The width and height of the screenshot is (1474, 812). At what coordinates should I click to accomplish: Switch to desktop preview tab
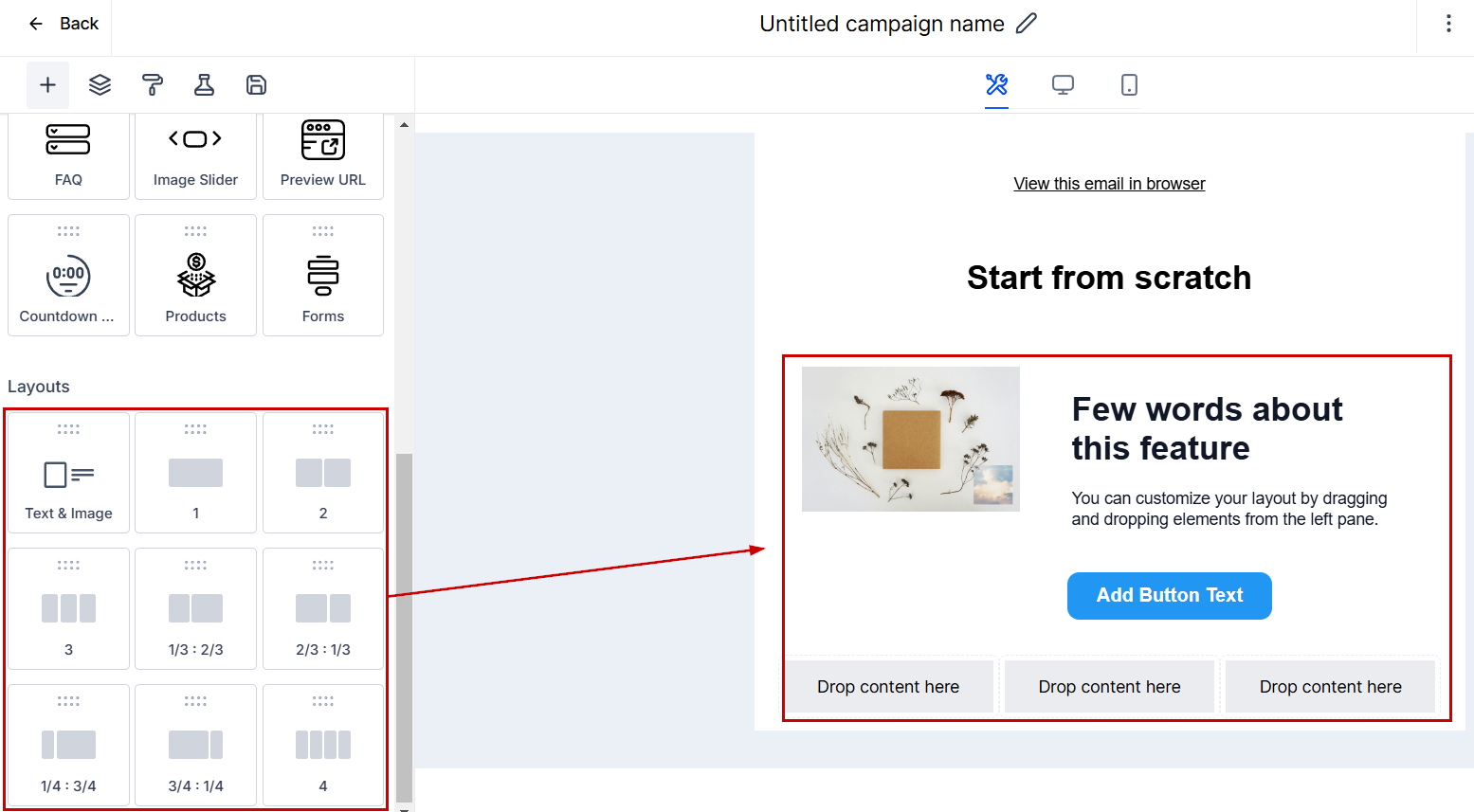1063,85
